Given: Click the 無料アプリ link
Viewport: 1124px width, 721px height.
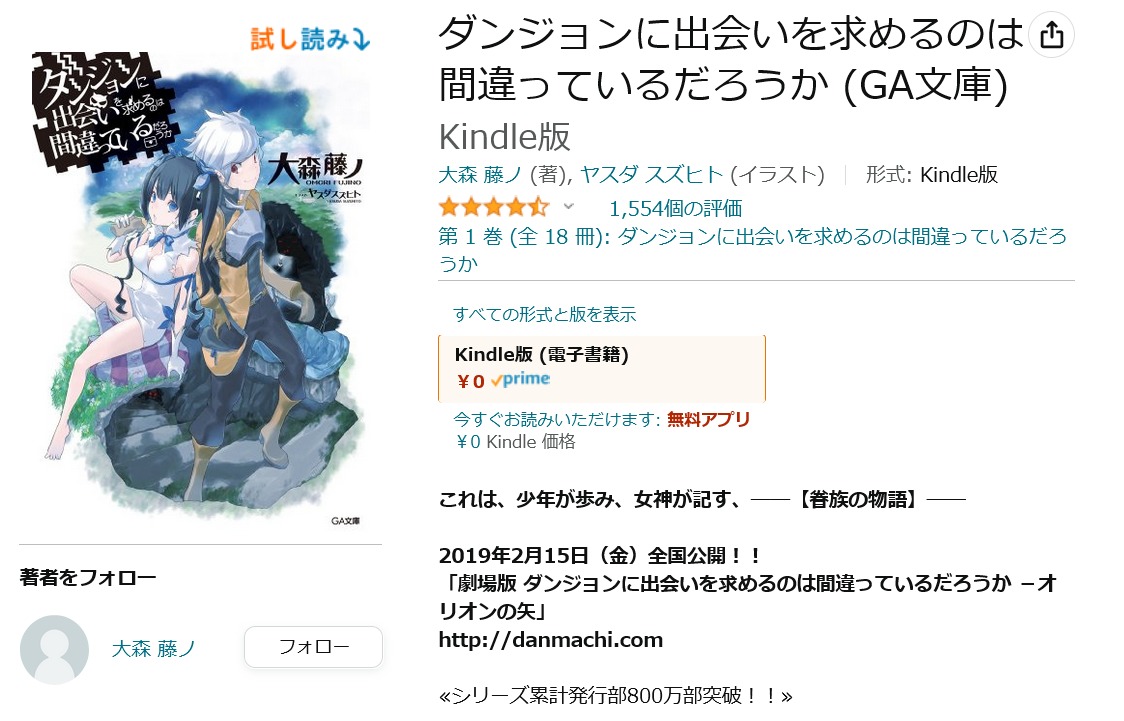Looking at the screenshot, I should (708, 419).
